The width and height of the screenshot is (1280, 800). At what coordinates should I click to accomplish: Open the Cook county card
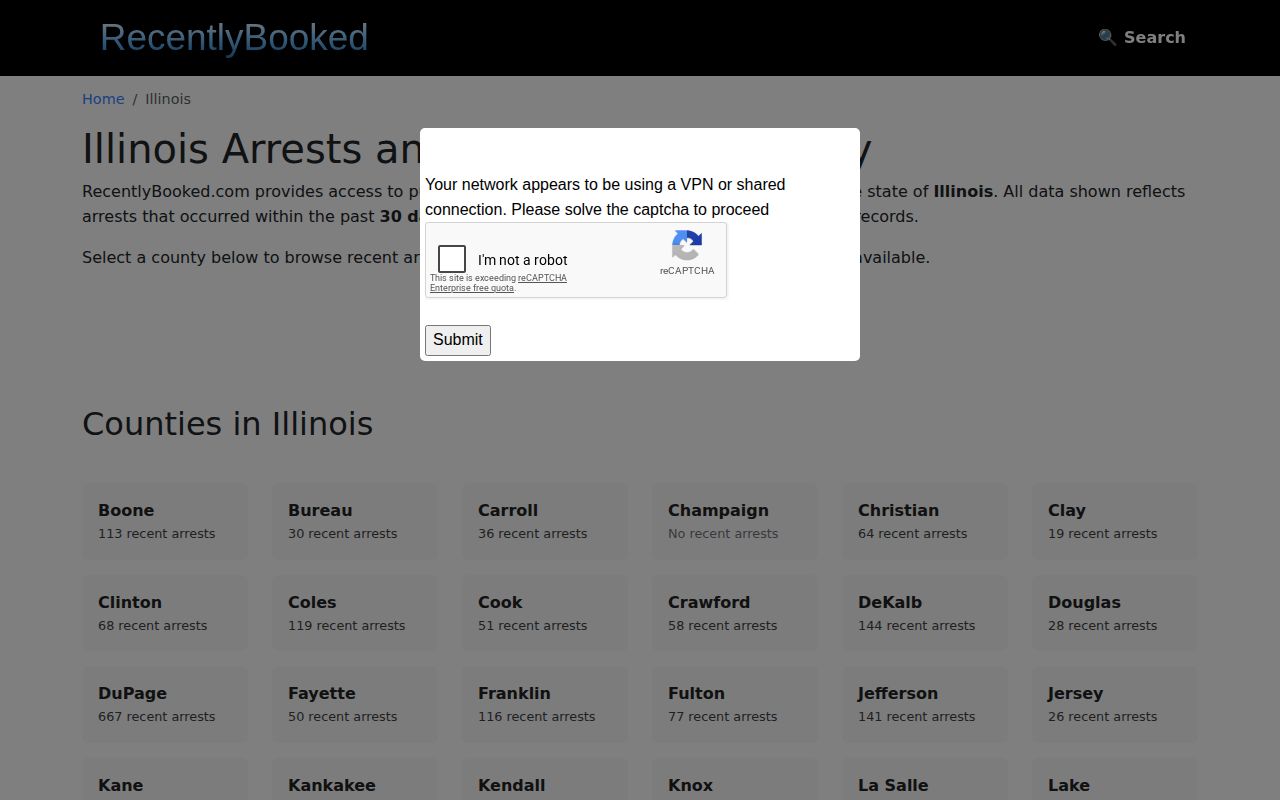(x=545, y=613)
